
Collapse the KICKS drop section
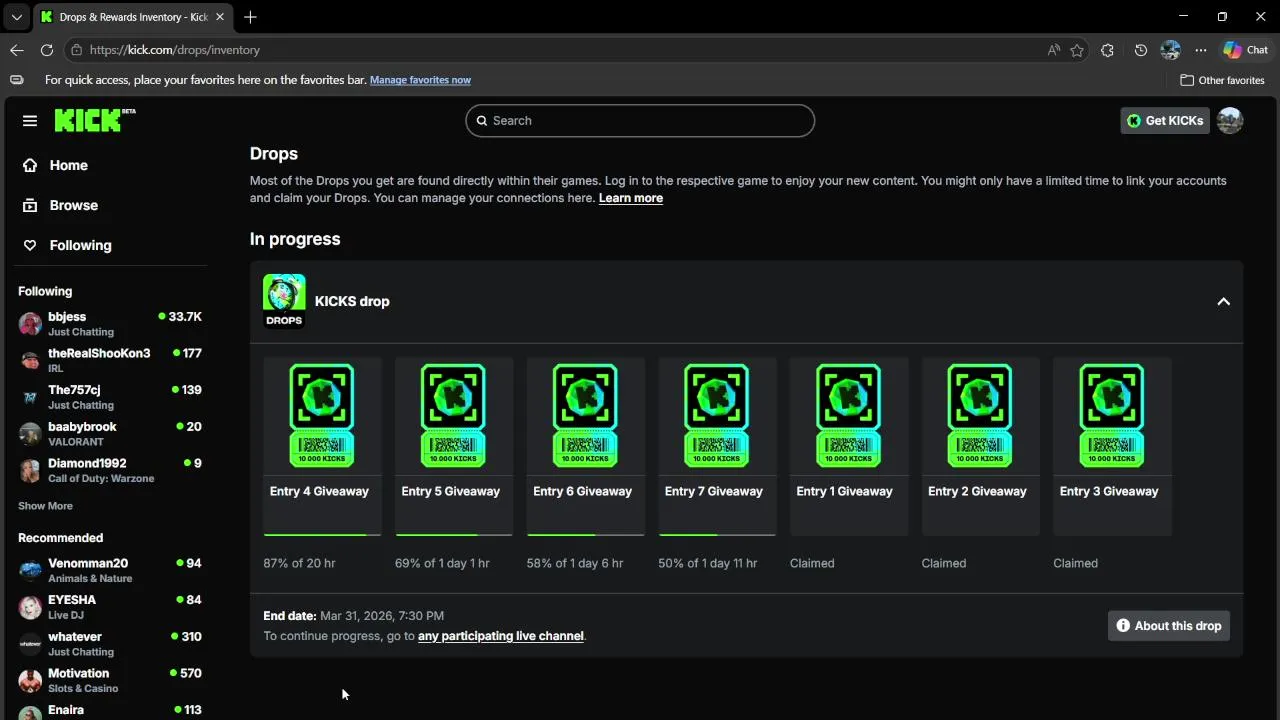[1223, 301]
